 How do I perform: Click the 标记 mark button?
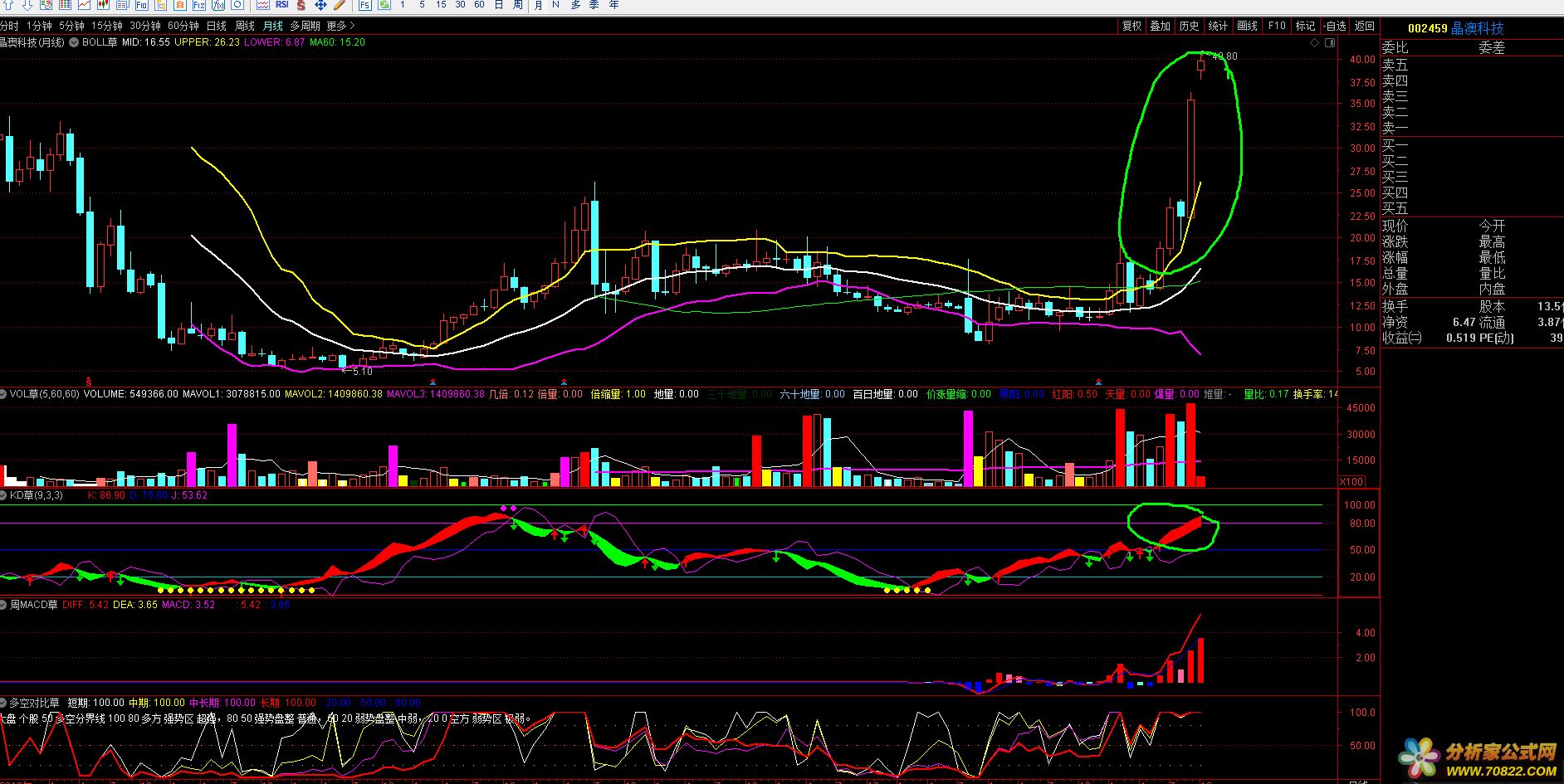[1305, 26]
